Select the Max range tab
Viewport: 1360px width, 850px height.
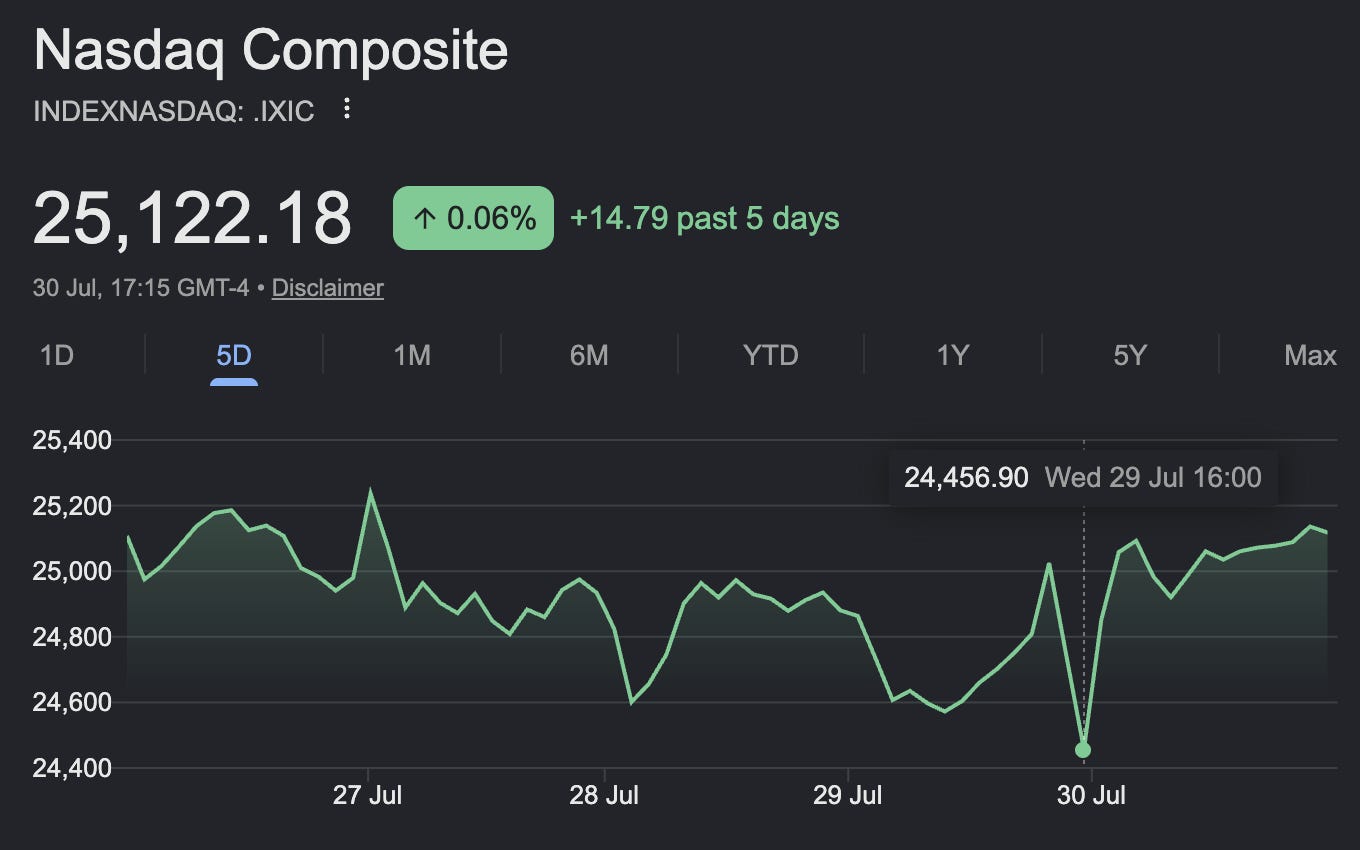(1310, 355)
